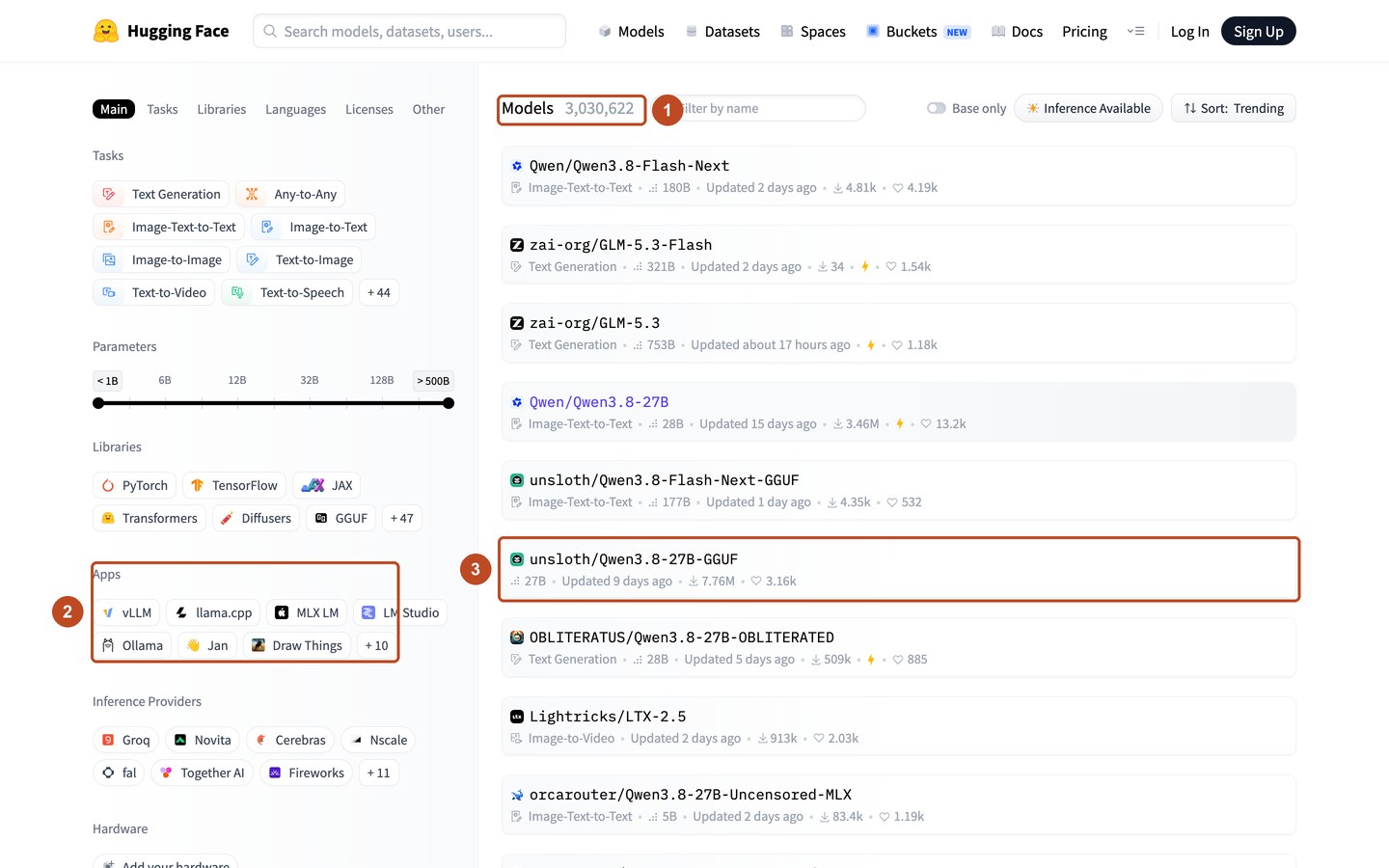Filter by Transformers library
The height and width of the screenshot is (868, 1389).
(150, 518)
